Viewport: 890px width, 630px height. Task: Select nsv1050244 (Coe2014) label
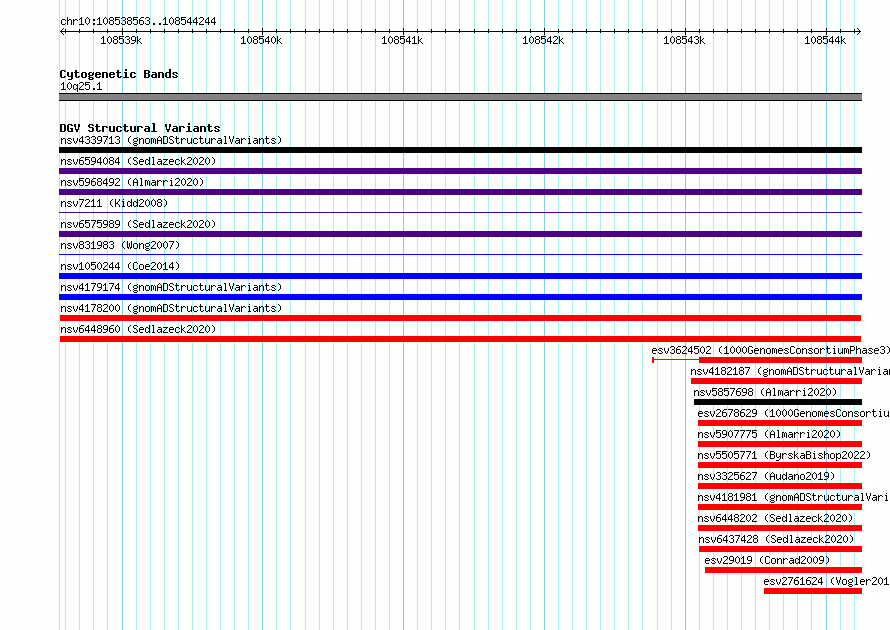click(x=120, y=266)
